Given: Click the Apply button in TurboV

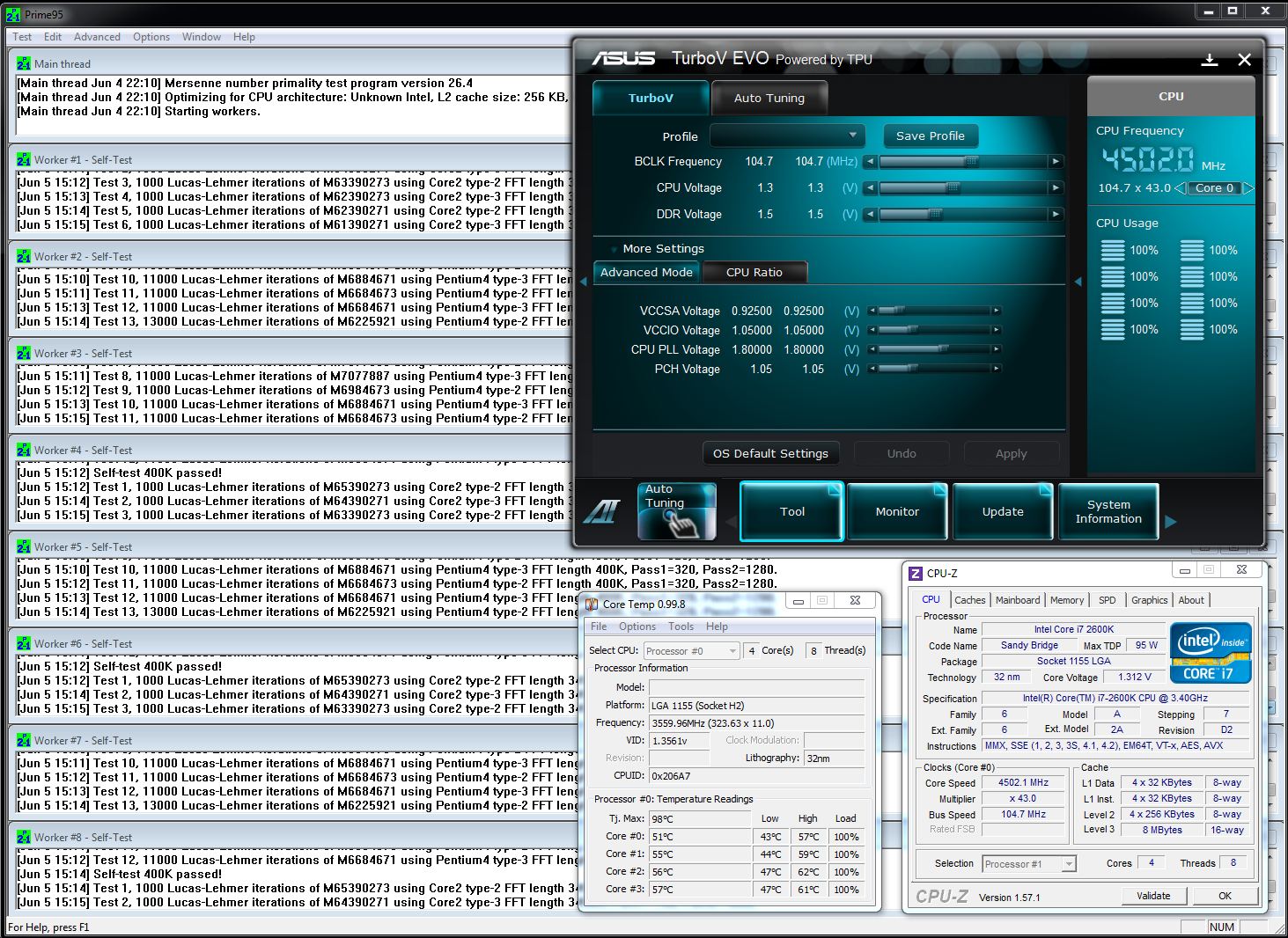Looking at the screenshot, I should pos(1011,453).
